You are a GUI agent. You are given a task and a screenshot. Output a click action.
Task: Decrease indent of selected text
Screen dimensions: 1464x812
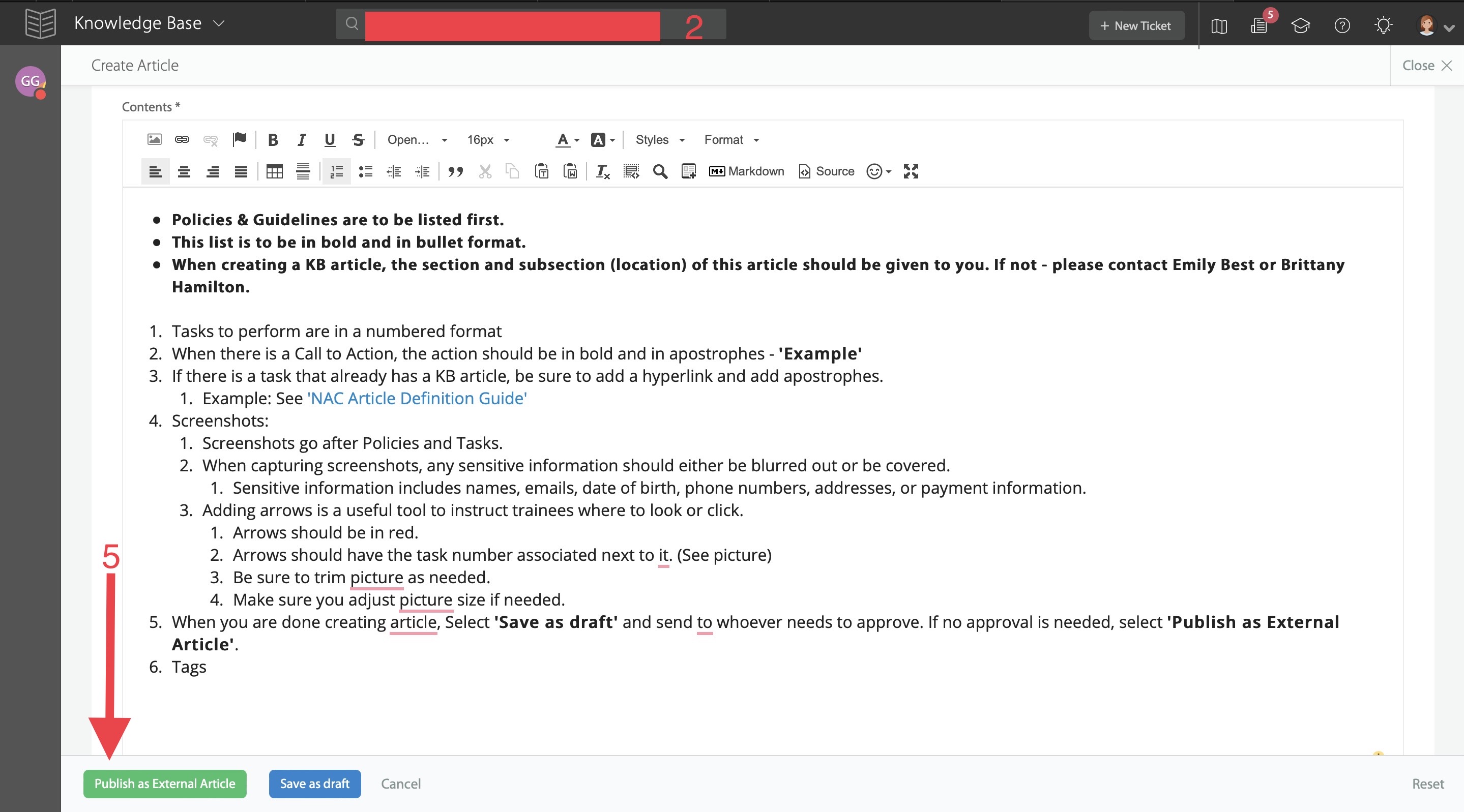(x=394, y=172)
